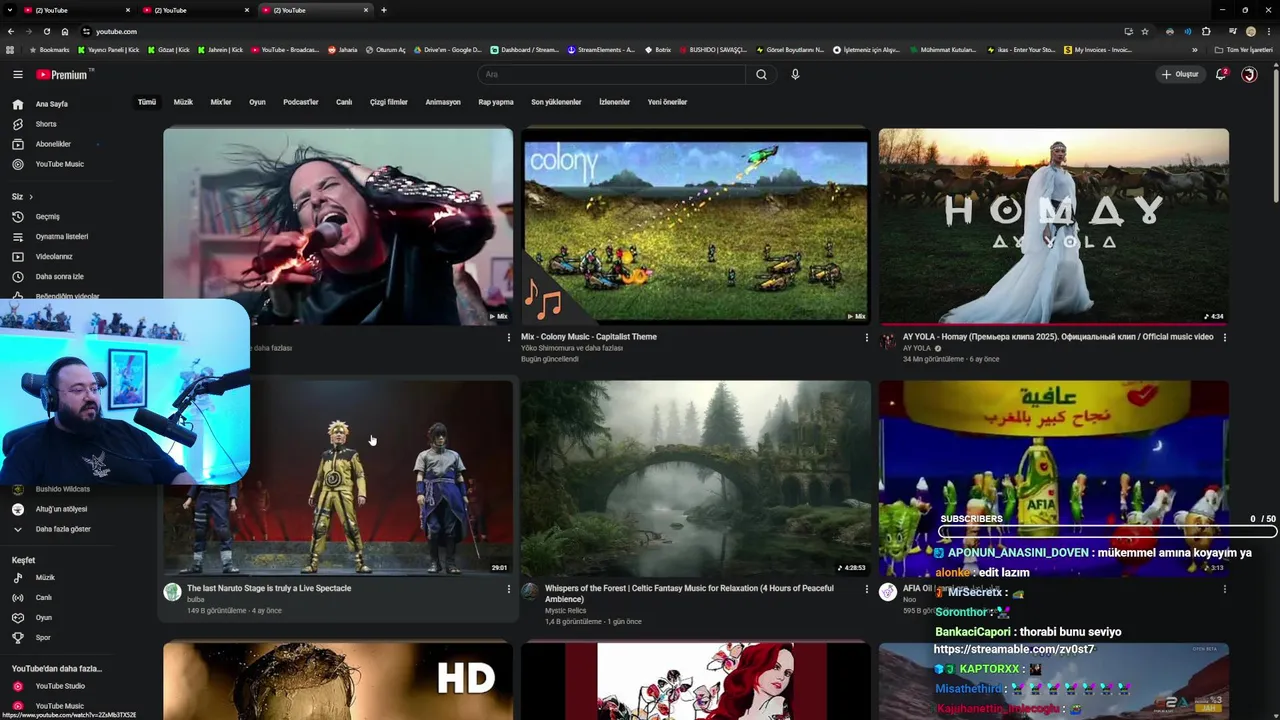Open the account avatar menu
The image size is (1280, 720).
1249,74
